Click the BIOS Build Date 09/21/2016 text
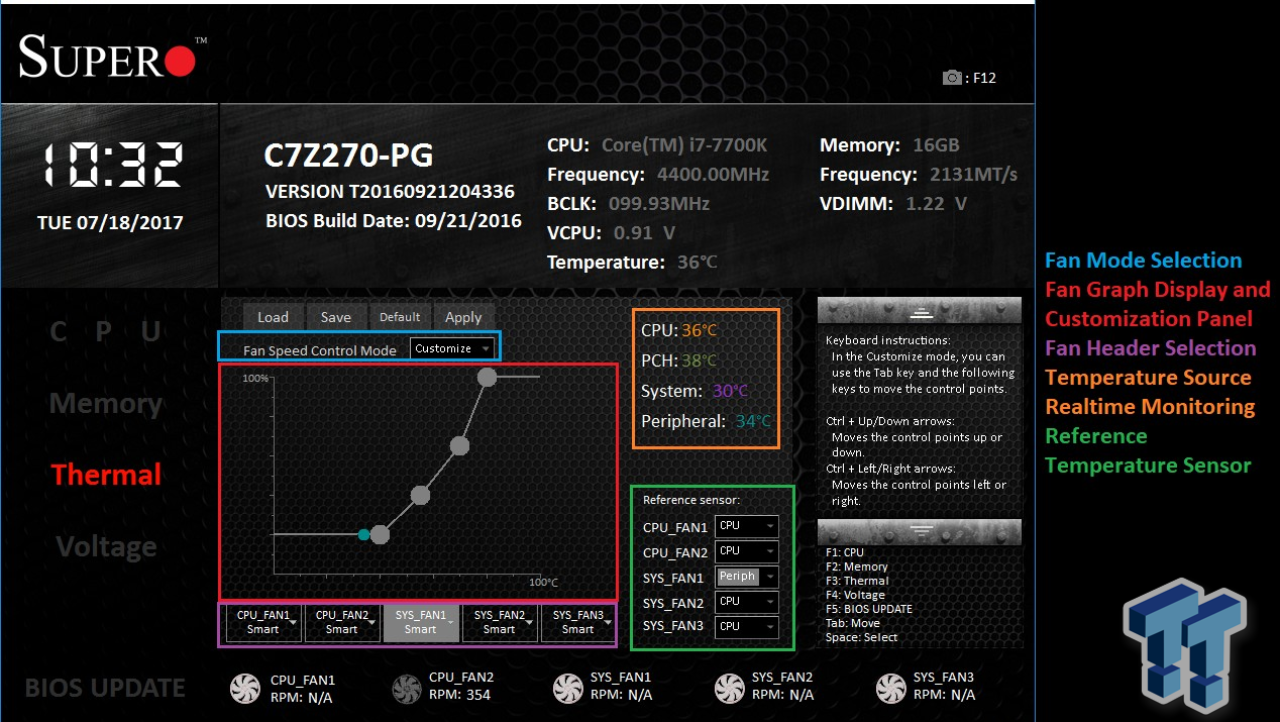This screenshot has height=722, width=1280. (x=394, y=221)
